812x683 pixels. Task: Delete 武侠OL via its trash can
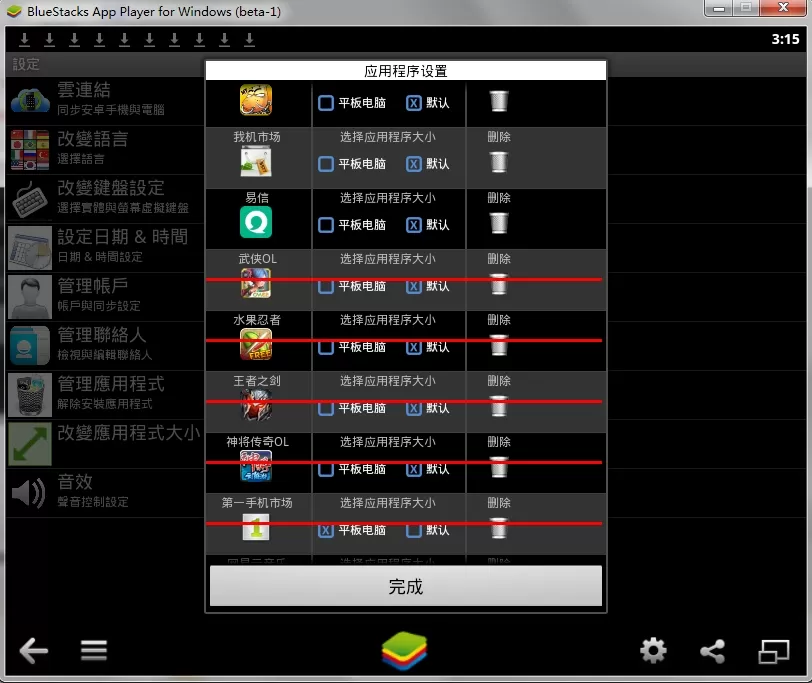pos(499,284)
